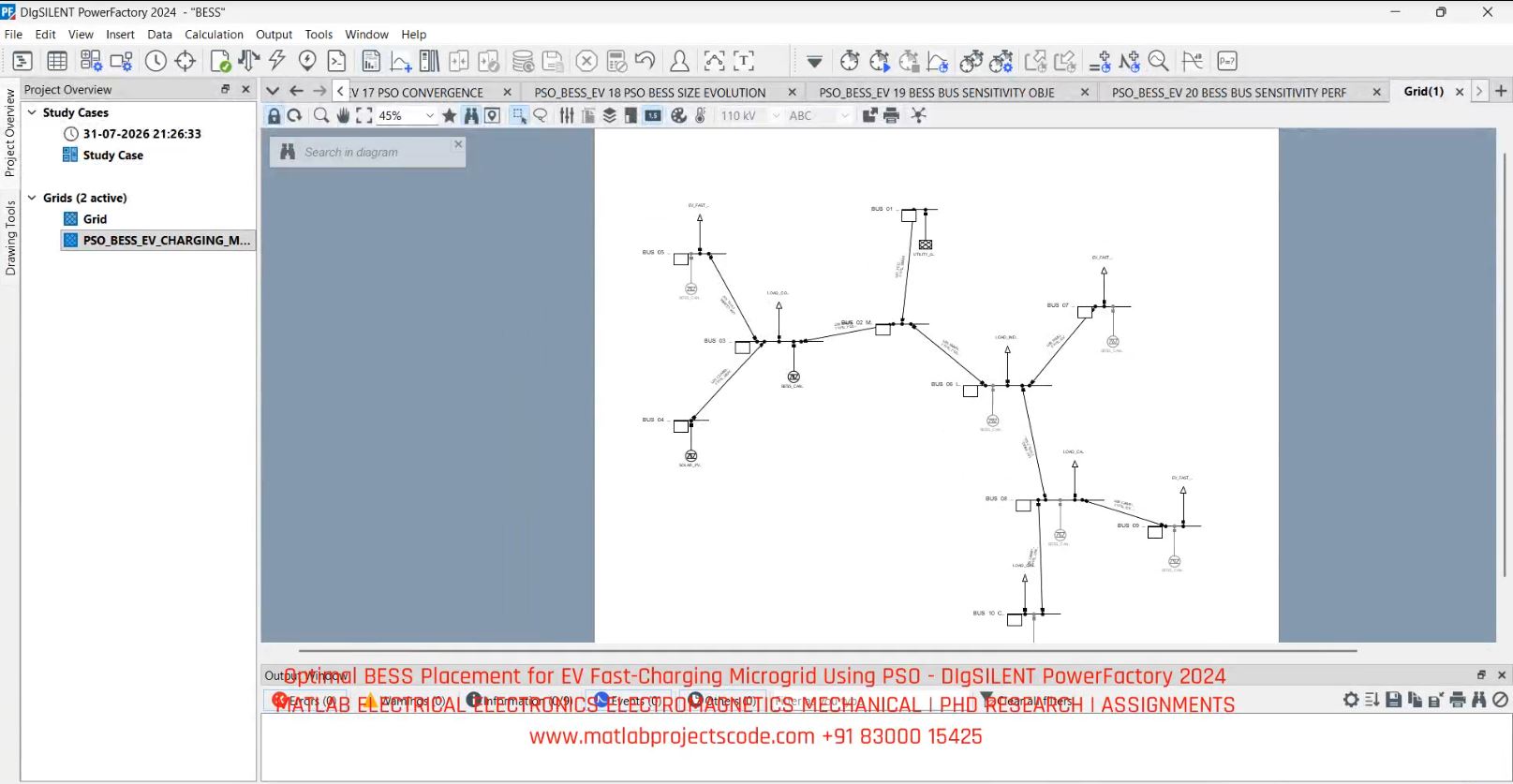The image size is (1513, 784).
Task: Toggle the Information (0/9) filter
Action: (520, 701)
